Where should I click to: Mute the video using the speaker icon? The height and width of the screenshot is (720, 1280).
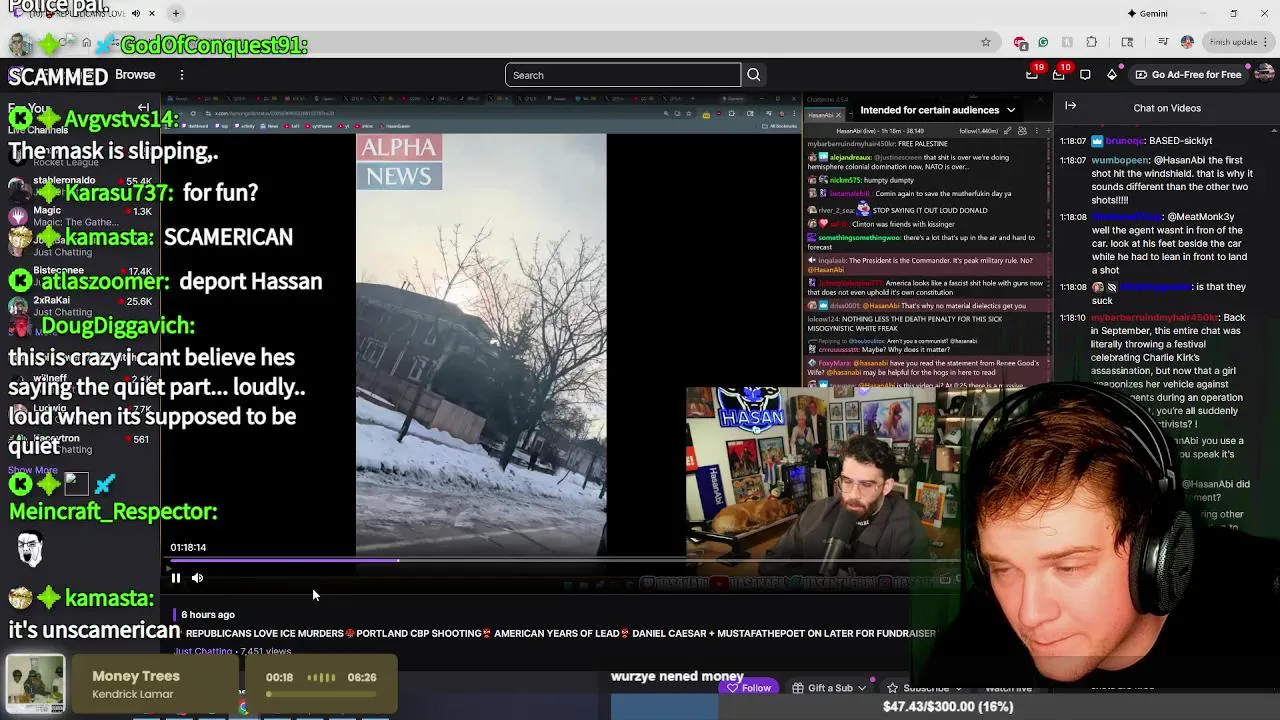click(x=197, y=577)
